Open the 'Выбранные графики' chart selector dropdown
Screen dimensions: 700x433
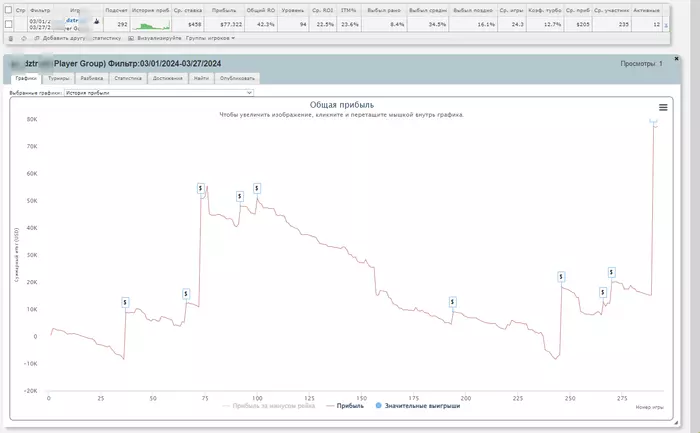pyautogui.click(x=159, y=93)
